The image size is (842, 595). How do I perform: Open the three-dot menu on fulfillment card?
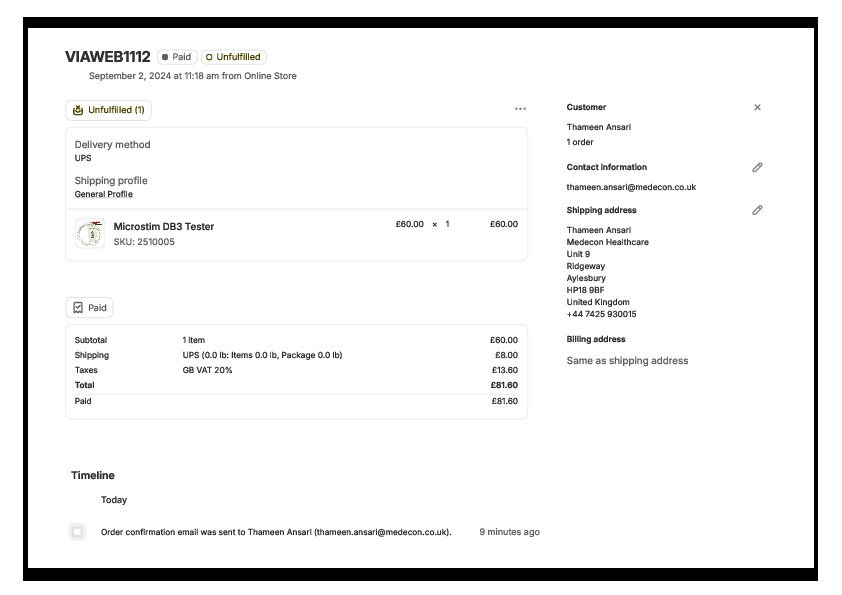[520, 109]
